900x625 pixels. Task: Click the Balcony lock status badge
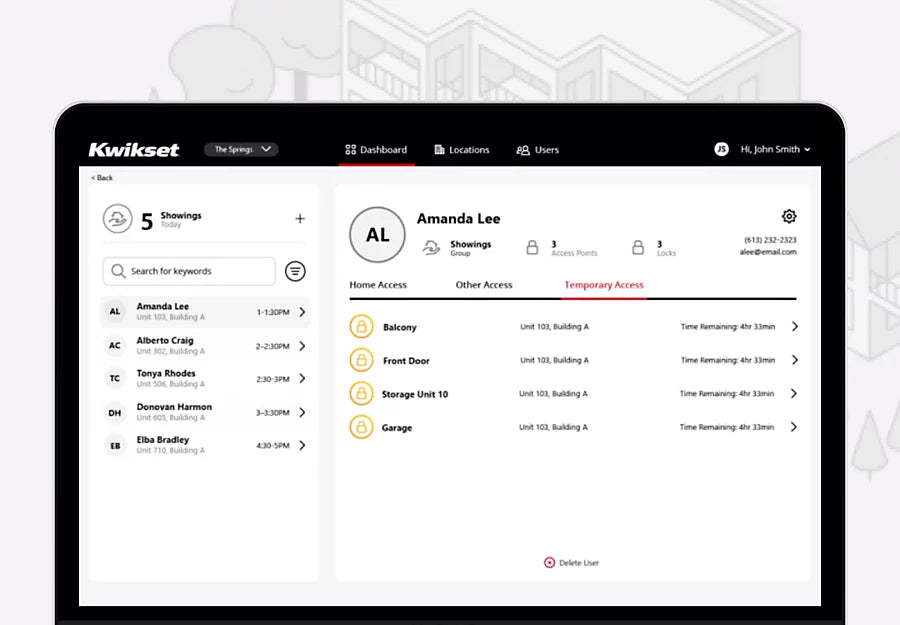[360, 326]
